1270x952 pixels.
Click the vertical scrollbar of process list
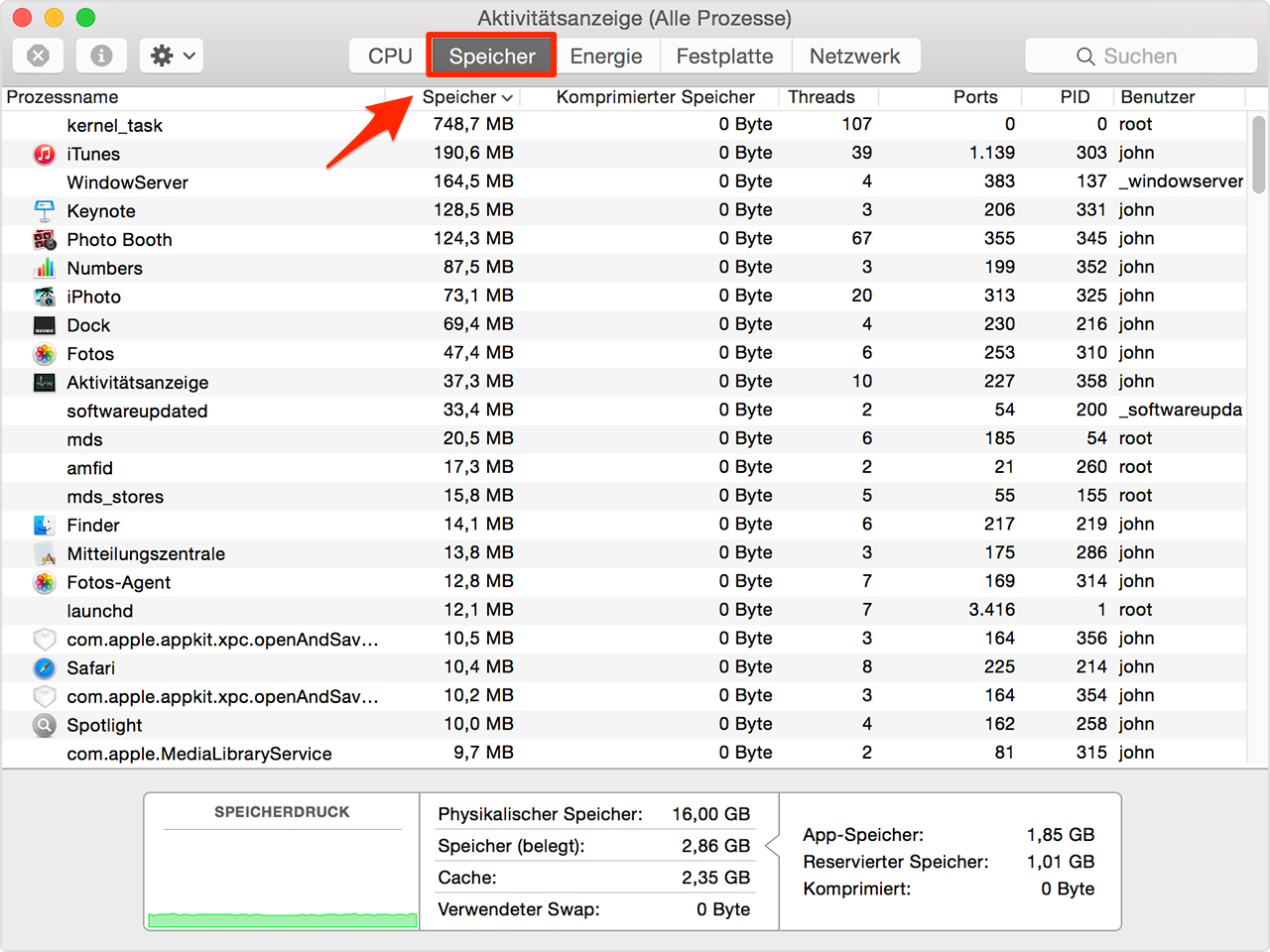1258,155
